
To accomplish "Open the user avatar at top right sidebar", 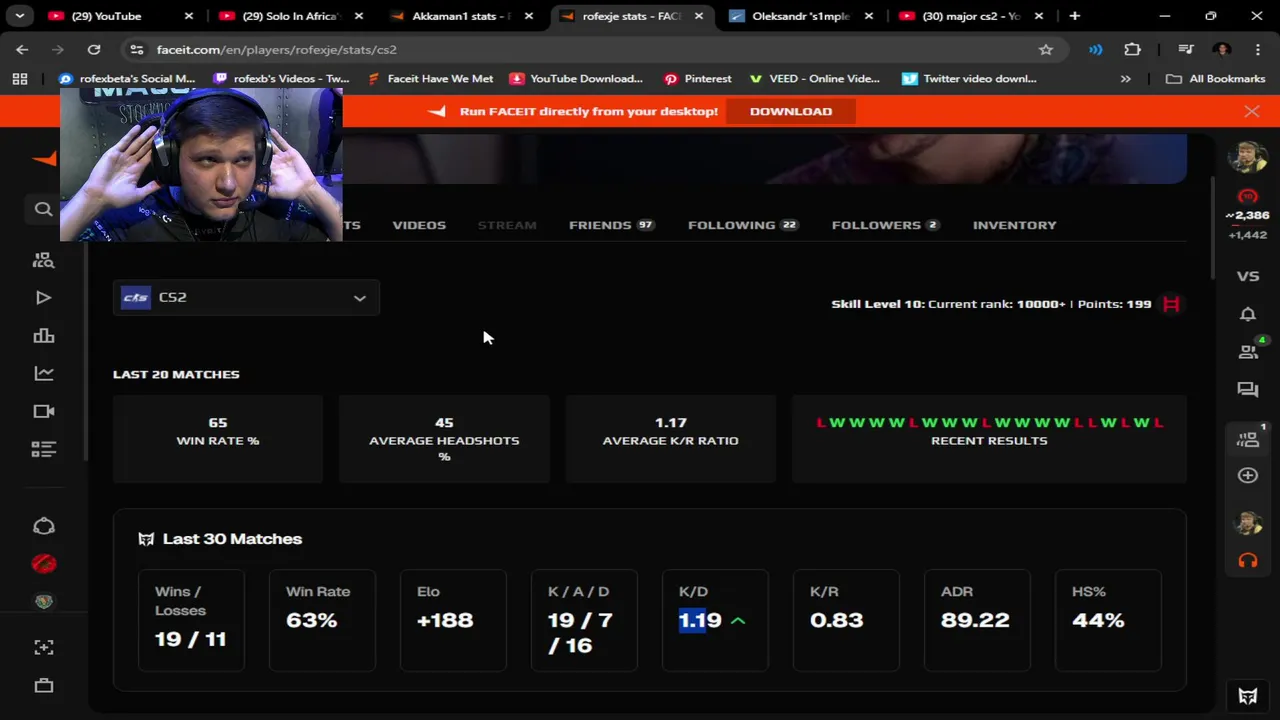I will coord(1247,157).
